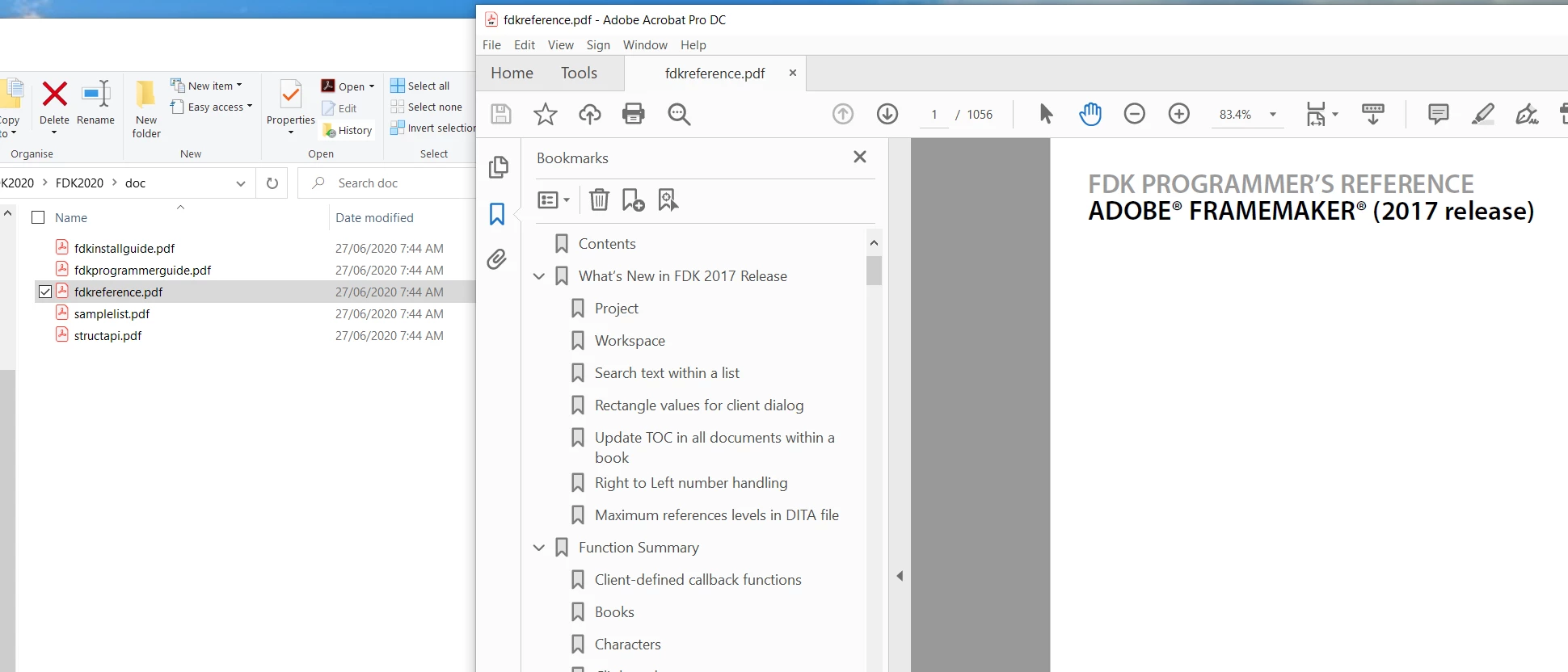Click the star Bookmark file icon

pos(546,114)
